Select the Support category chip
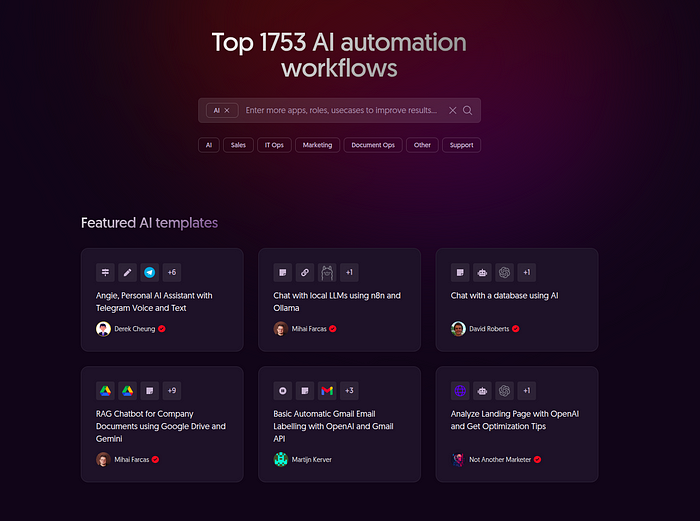 (461, 145)
